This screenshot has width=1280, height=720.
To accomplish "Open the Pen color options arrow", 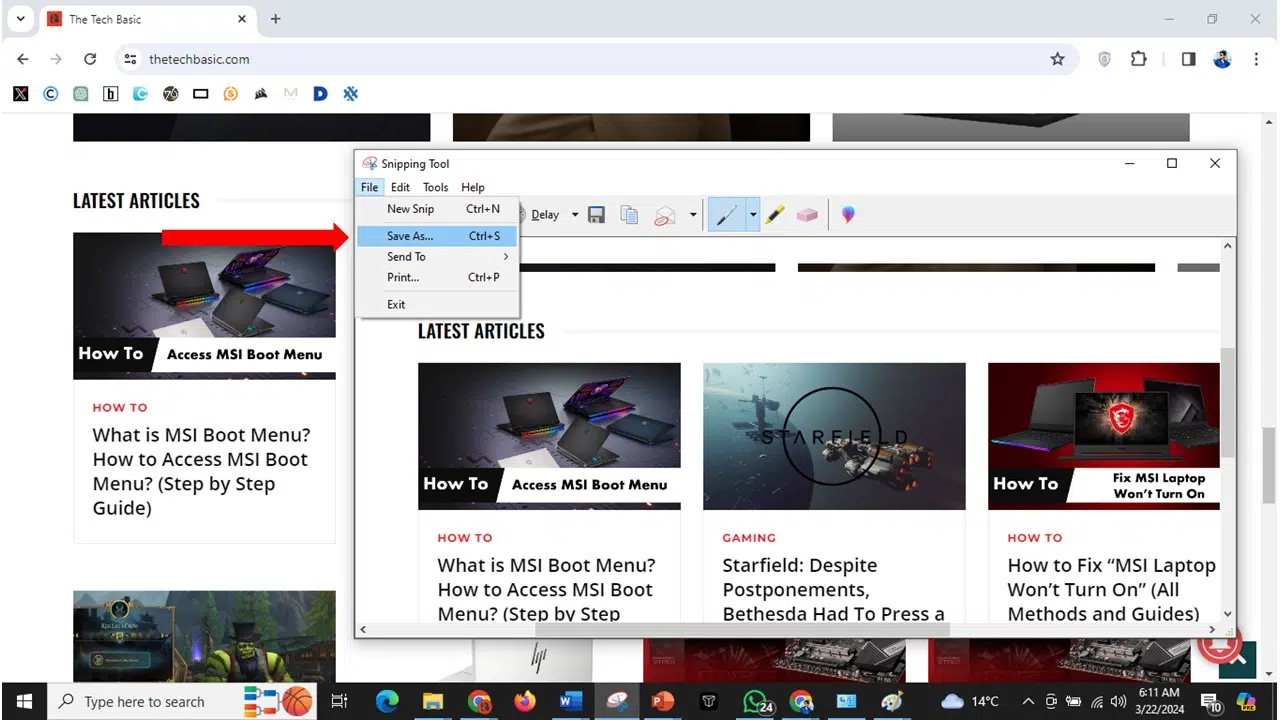I will coord(753,215).
